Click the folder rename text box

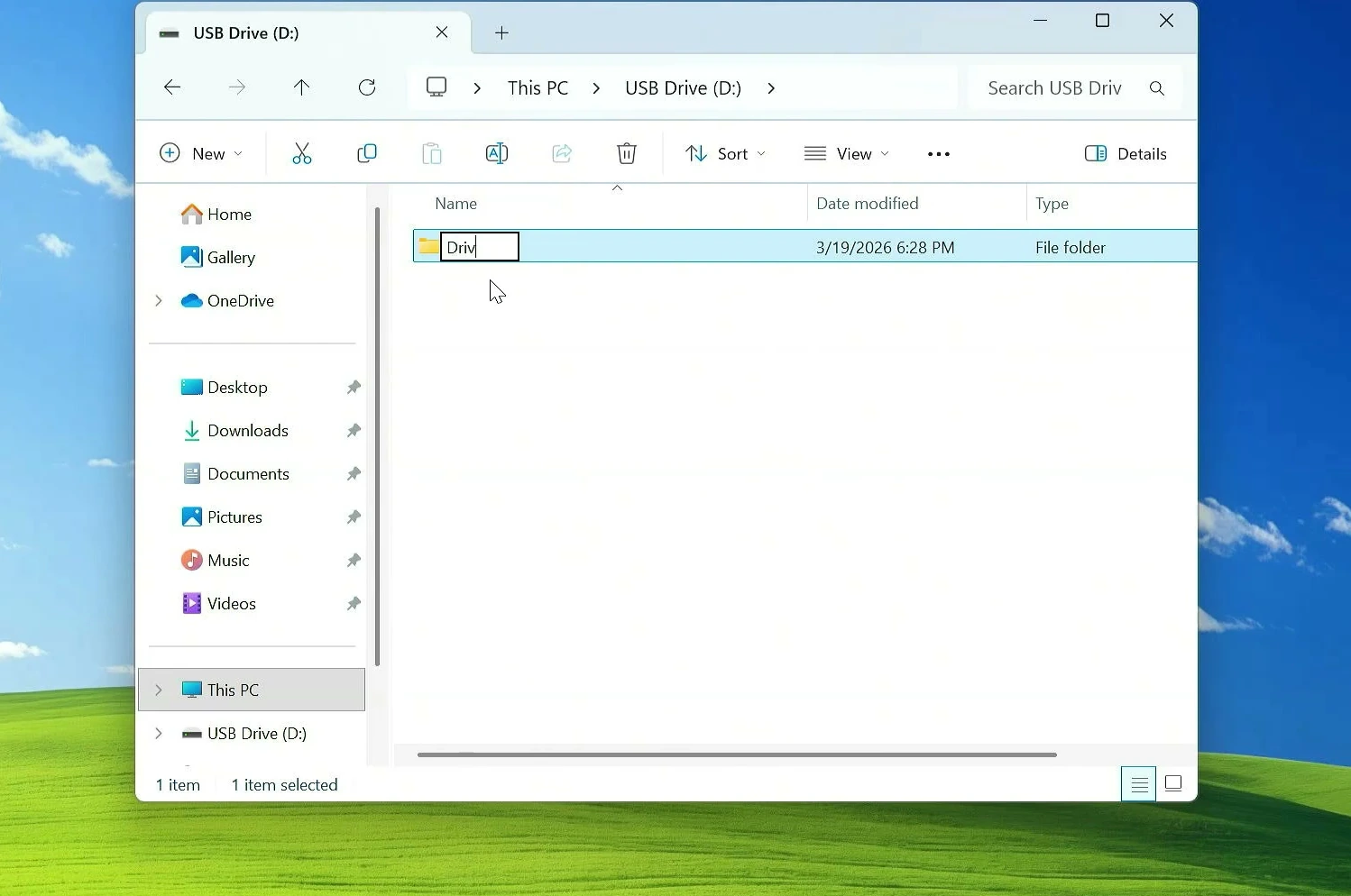[x=480, y=247]
